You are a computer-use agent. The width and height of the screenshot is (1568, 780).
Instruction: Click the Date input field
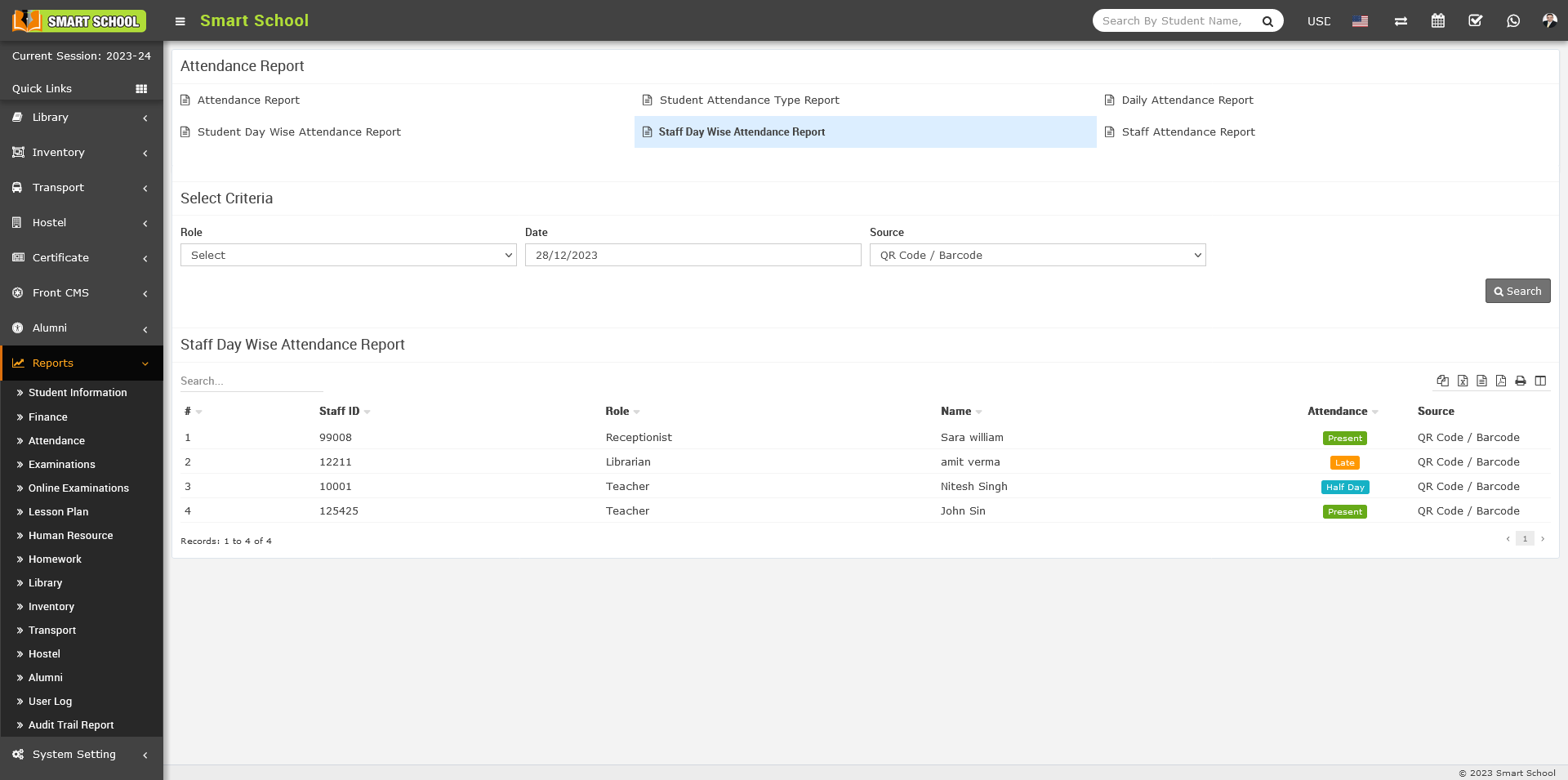click(x=693, y=255)
